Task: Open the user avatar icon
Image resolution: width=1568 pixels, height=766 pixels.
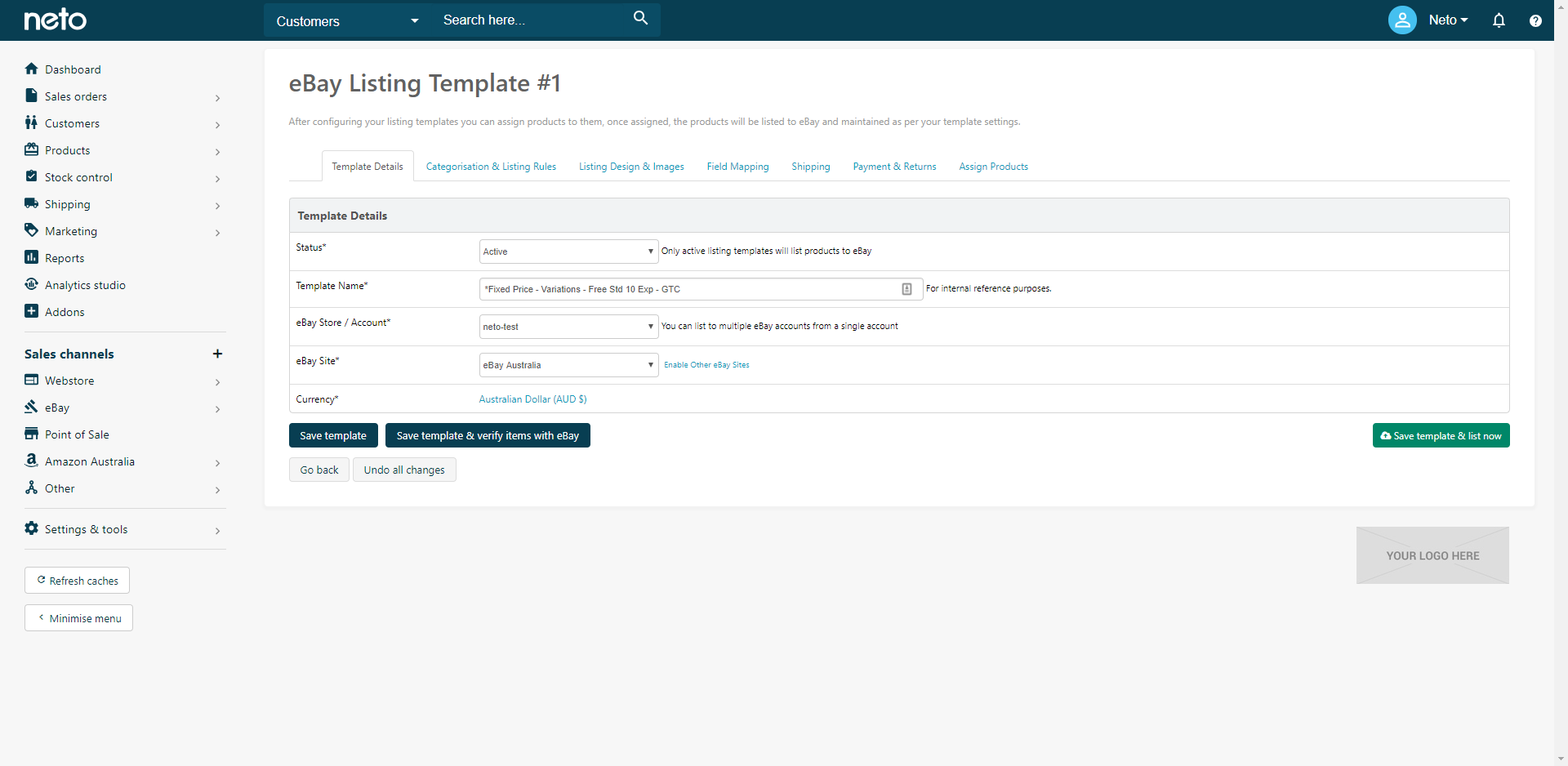Action: pyautogui.click(x=1402, y=20)
